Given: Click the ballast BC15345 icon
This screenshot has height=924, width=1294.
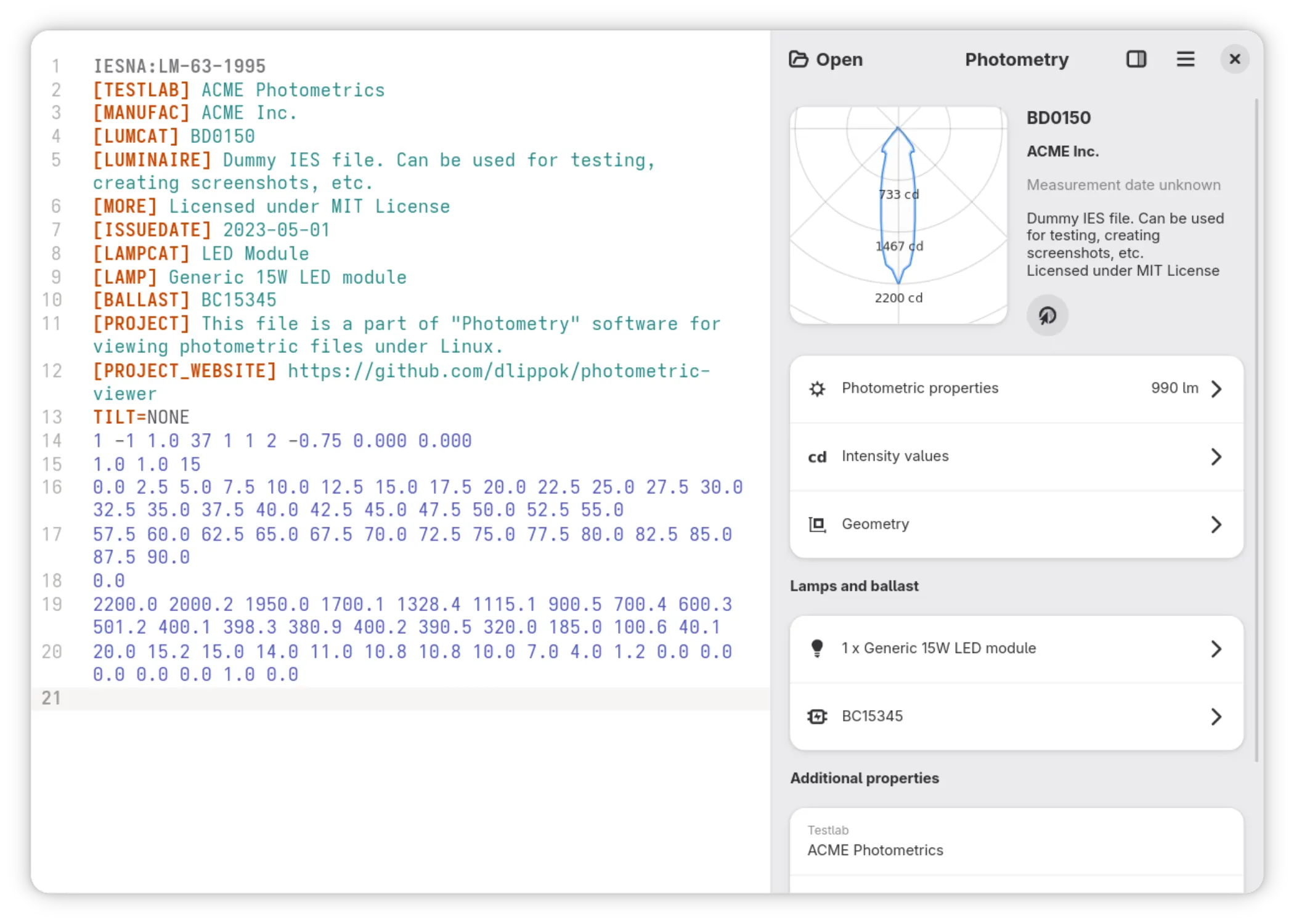Looking at the screenshot, I should (817, 716).
